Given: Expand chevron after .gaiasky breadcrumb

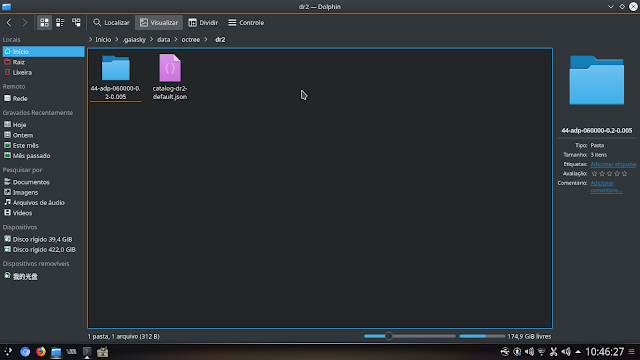Looking at the screenshot, I should coord(151,40).
